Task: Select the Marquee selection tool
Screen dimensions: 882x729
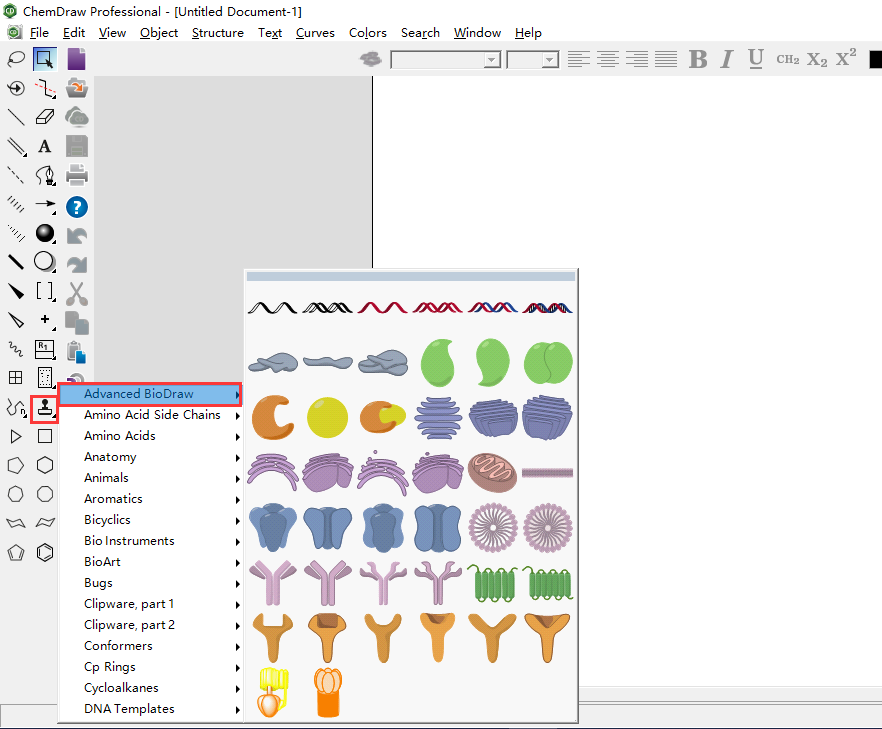Action: point(45,59)
